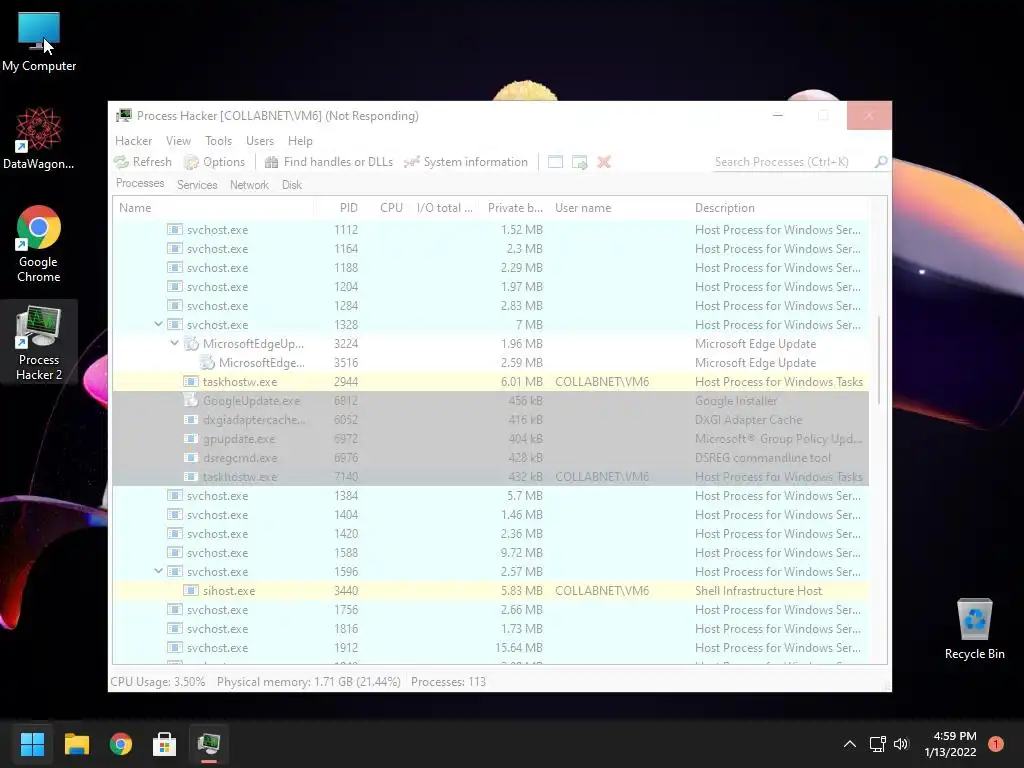Click the red X terminate icon
The image size is (1024, 768).
coord(604,162)
